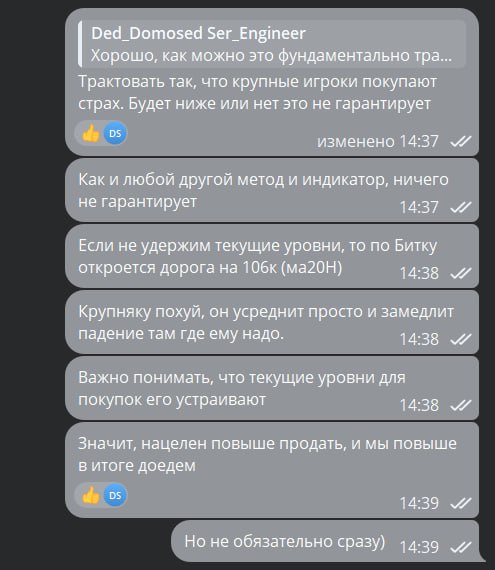Click the DS avatar on the 14:39 message's reaction
This screenshot has height=570, width=495.
click(x=115, y=495)
